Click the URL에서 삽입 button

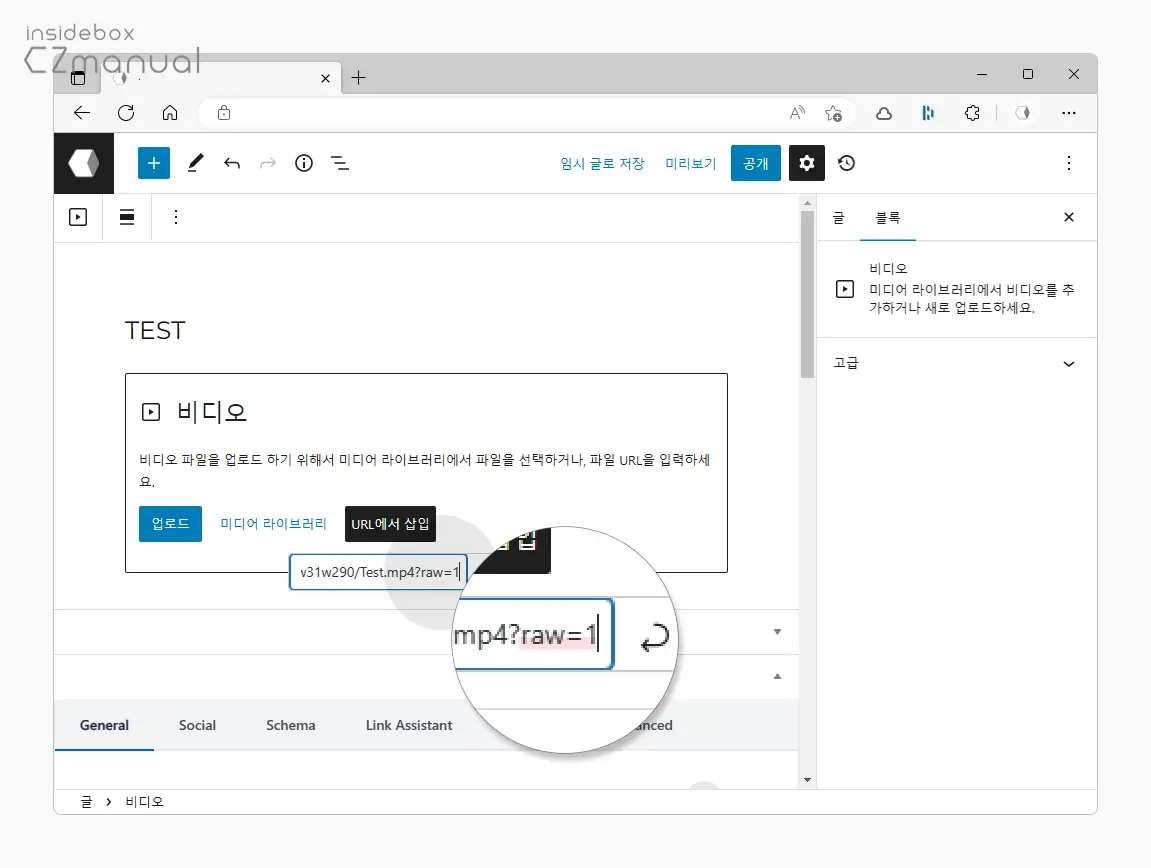point(391,524)
